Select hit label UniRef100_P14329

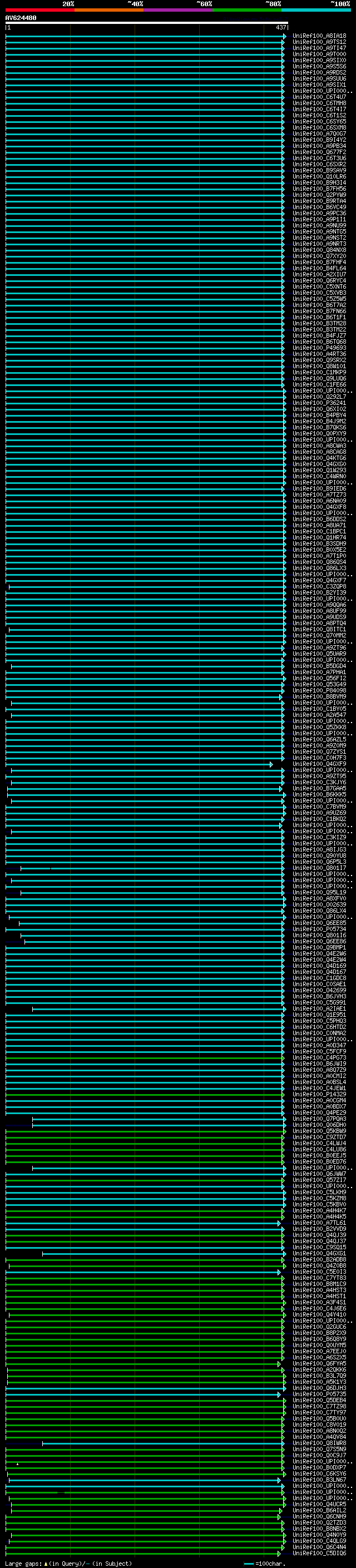319,1094
